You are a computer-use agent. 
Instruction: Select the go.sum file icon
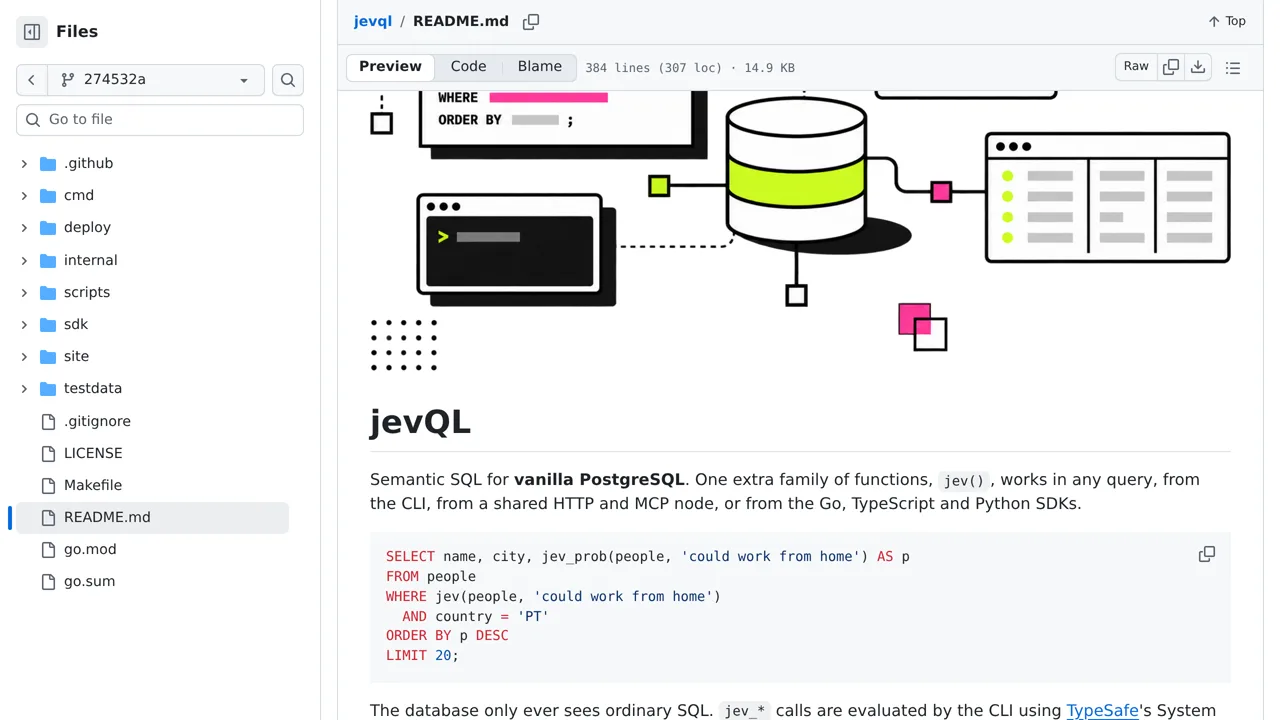coord(48,582)
